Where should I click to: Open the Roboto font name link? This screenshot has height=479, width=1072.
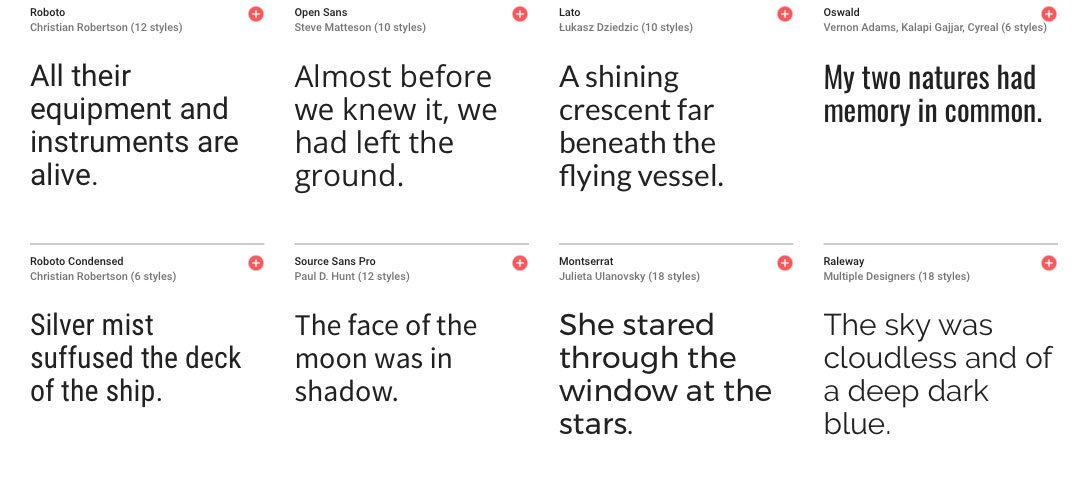click(48, 12)
